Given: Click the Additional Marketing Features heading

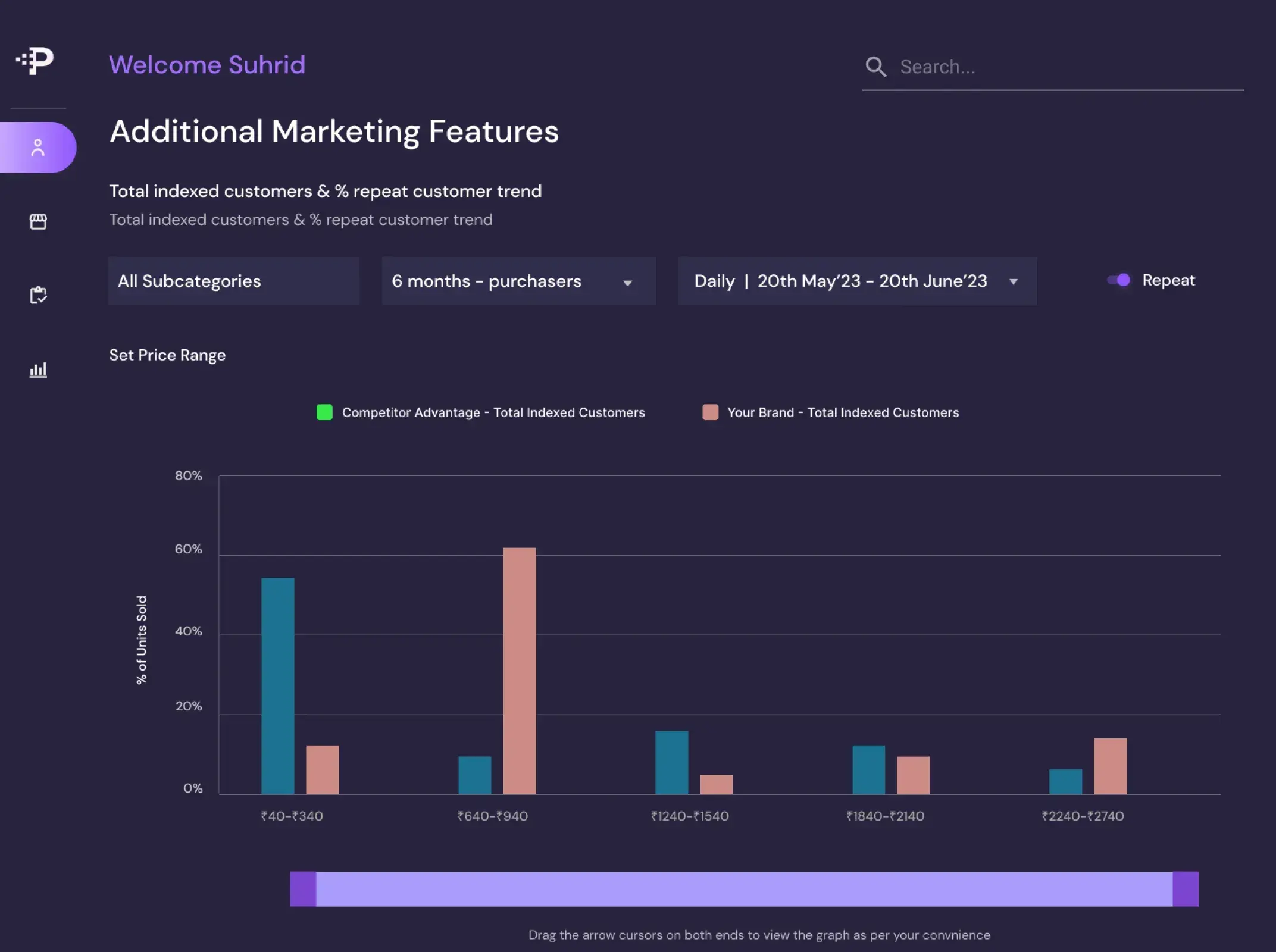Looking at the screenshot, I should [x=334, y=131].
